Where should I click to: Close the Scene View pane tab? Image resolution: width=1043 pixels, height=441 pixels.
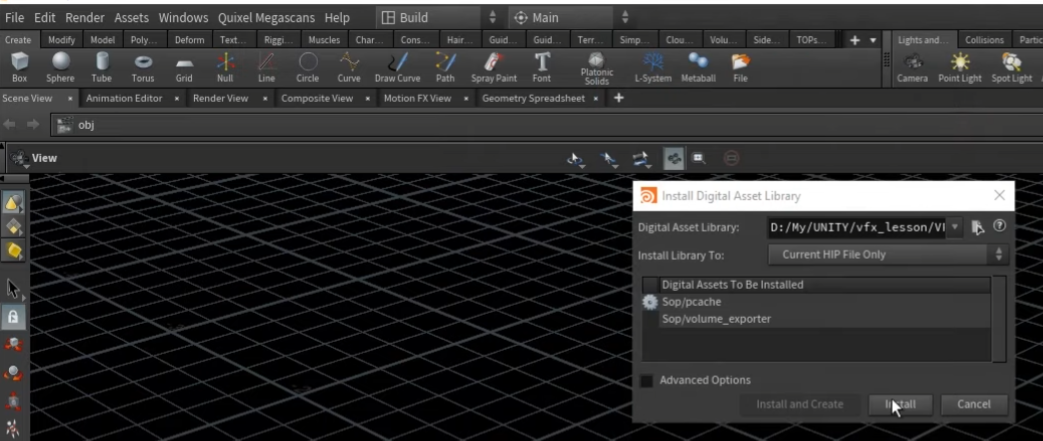tap(69, 98)
